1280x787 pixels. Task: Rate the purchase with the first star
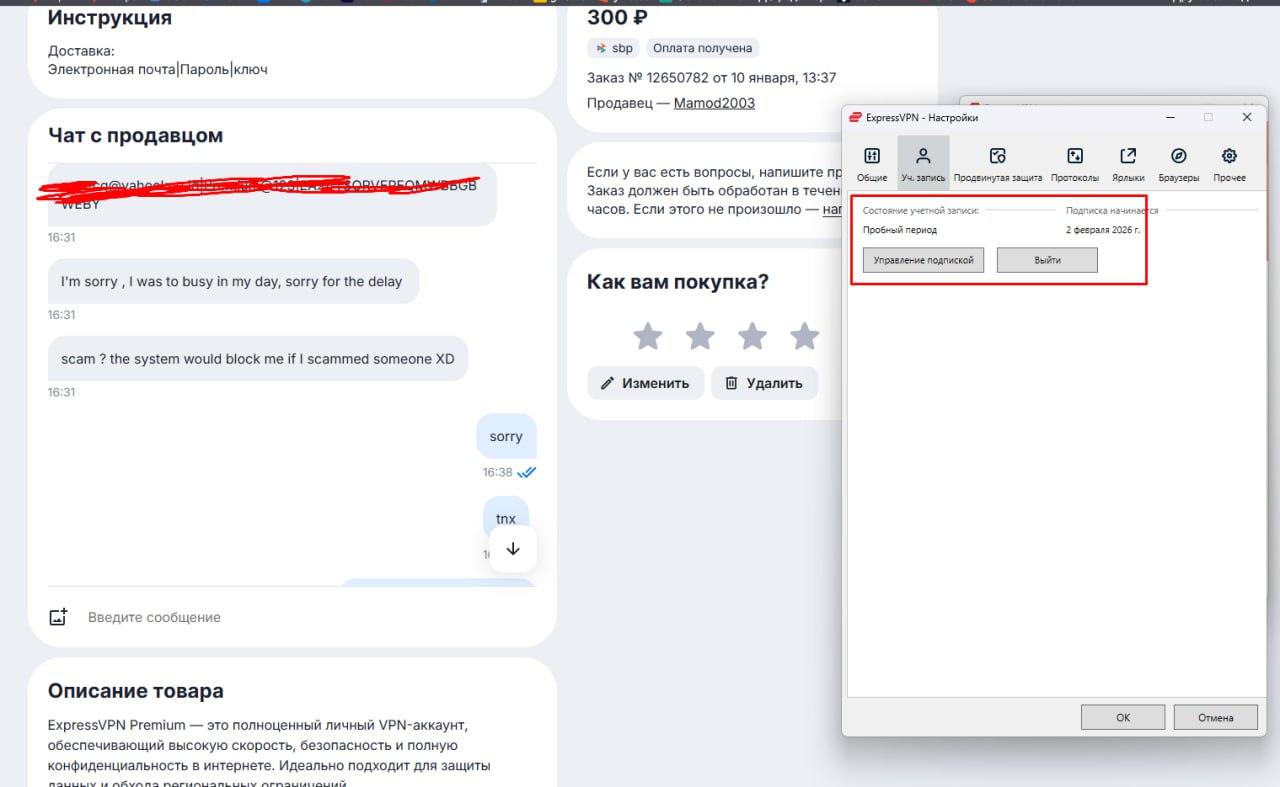pos(648,336)
